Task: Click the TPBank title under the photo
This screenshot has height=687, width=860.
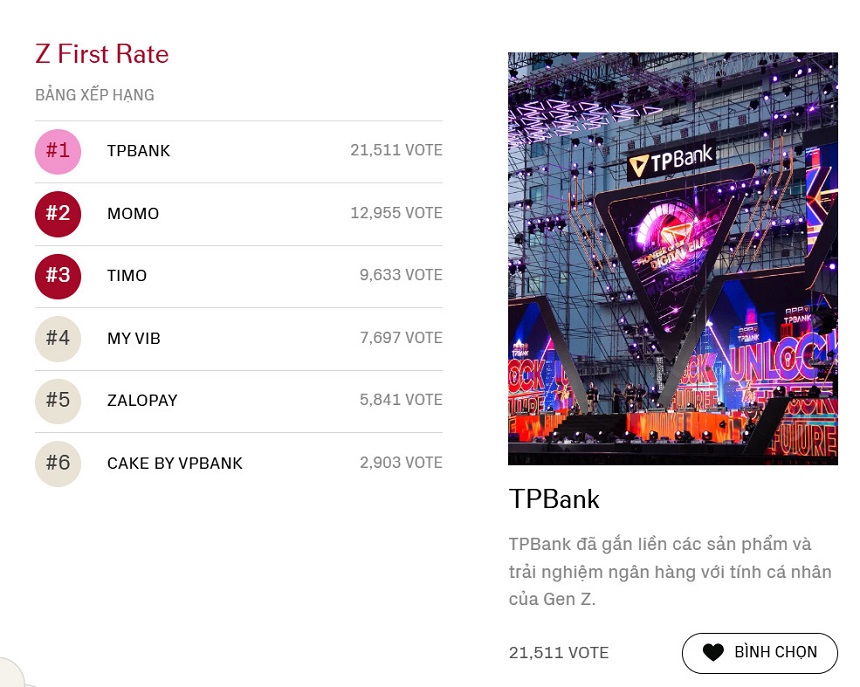Action: coord(554,499)
